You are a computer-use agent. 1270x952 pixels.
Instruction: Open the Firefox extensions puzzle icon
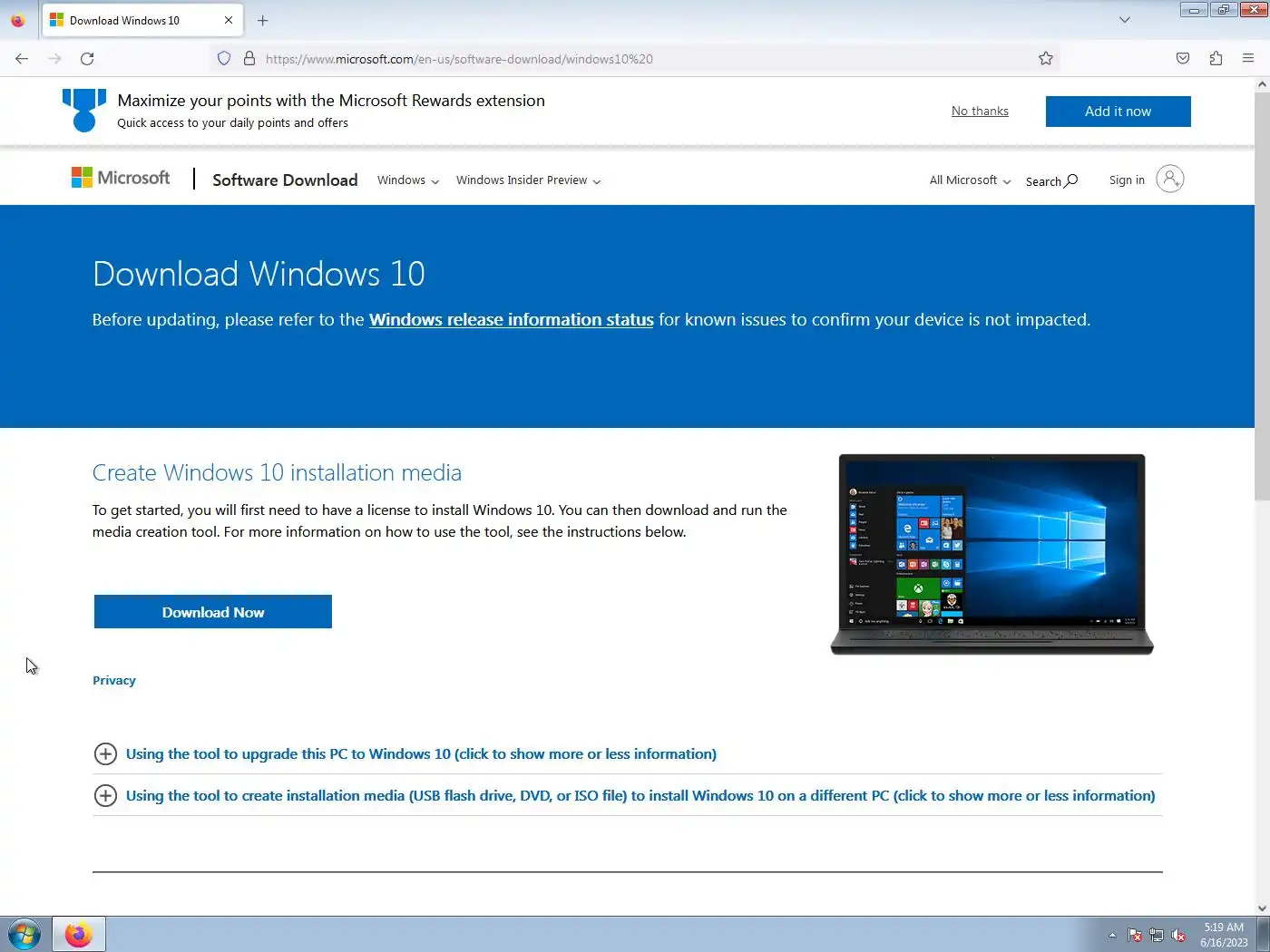pos(1216,58)
